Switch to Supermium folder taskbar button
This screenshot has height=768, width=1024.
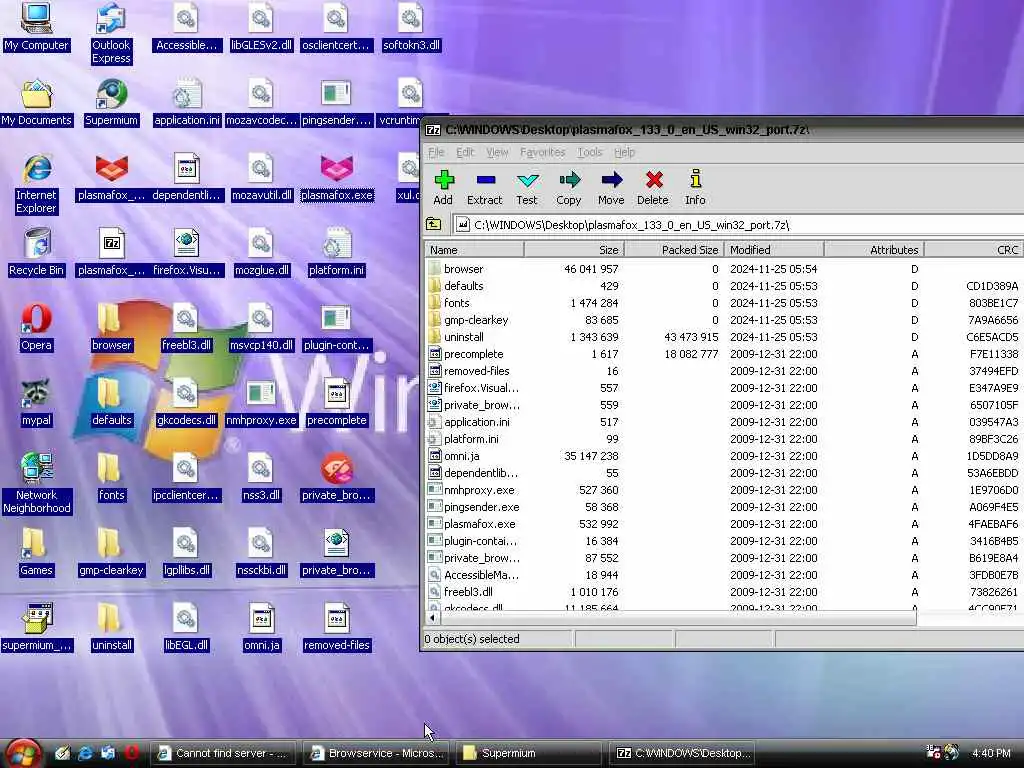(x=529, y=753)
